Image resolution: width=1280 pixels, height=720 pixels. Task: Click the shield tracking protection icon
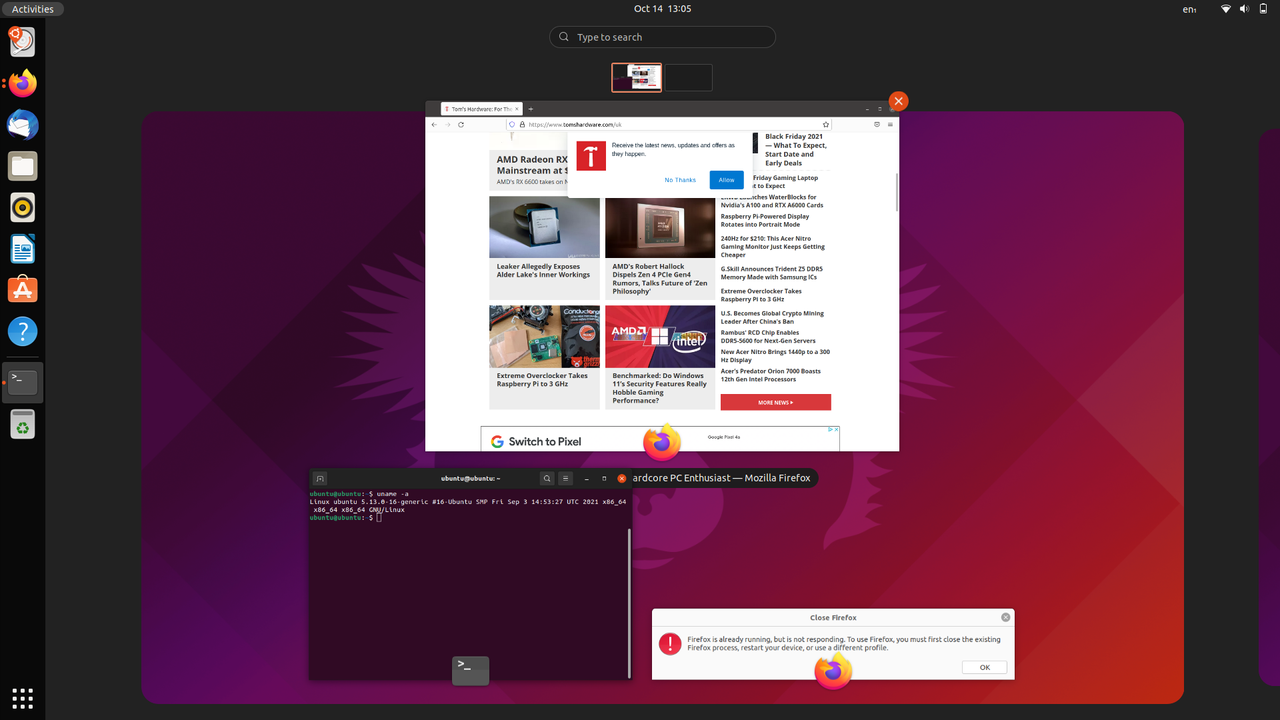coord(512,125)
